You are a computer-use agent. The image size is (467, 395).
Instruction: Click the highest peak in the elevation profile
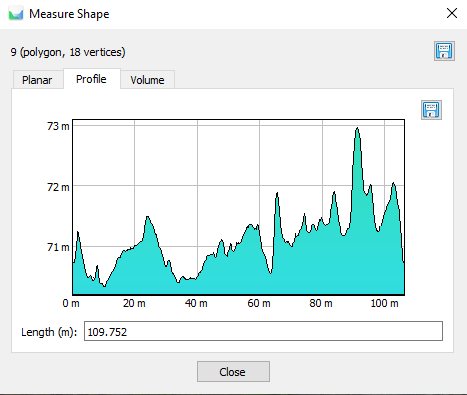[357, 128]
